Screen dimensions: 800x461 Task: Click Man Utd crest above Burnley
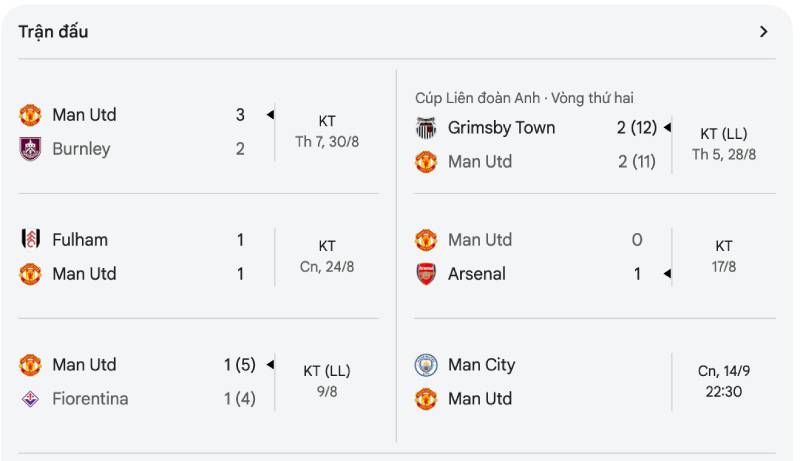30,115
